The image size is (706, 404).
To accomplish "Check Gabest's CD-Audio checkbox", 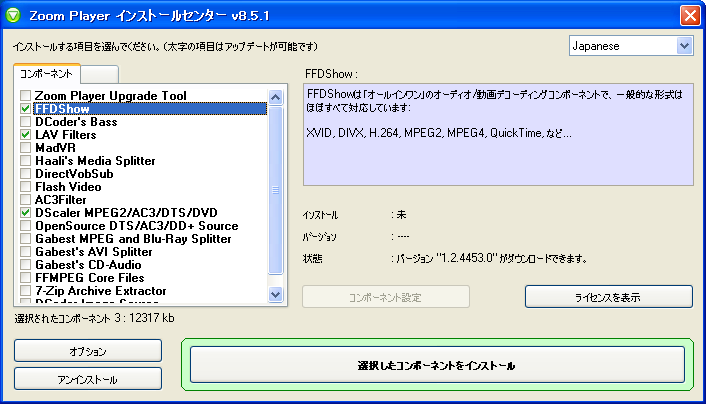I will tap(26, 265).
